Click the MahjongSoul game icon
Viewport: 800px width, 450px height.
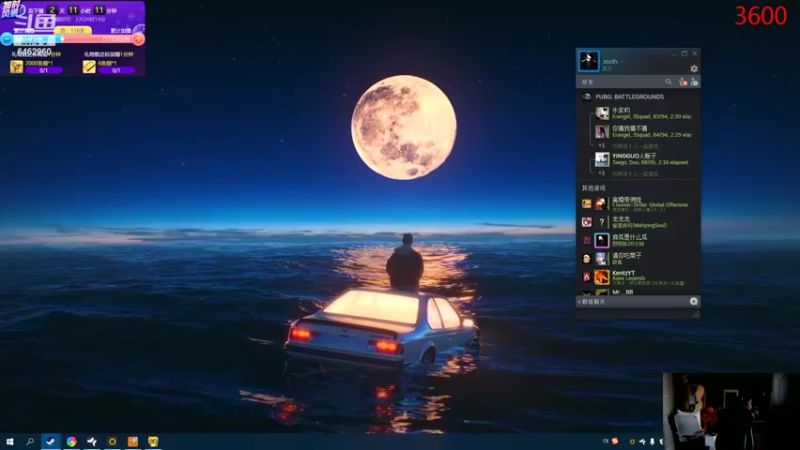point(586,222)
